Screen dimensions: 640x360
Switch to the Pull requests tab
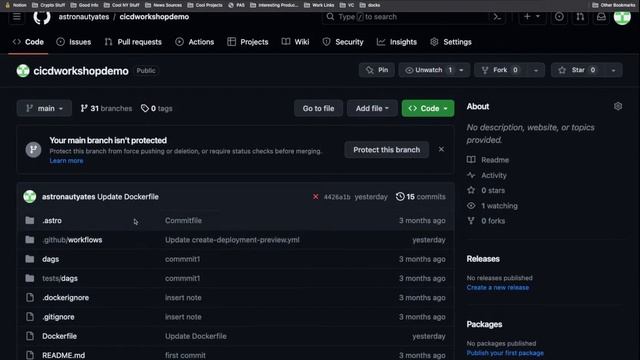tap(133, 42)
